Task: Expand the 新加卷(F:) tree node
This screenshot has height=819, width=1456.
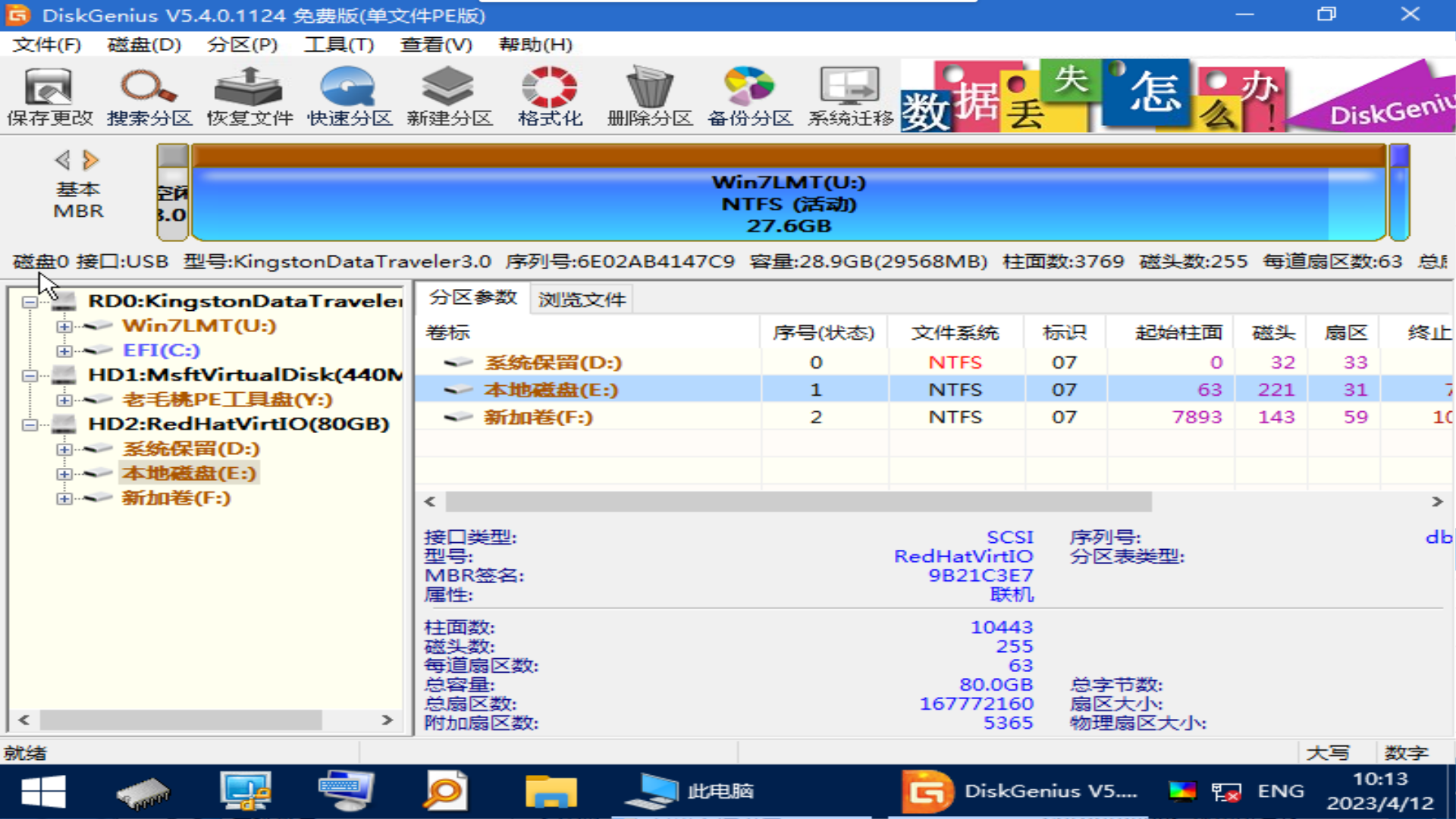Action: [x=64, y=499]
